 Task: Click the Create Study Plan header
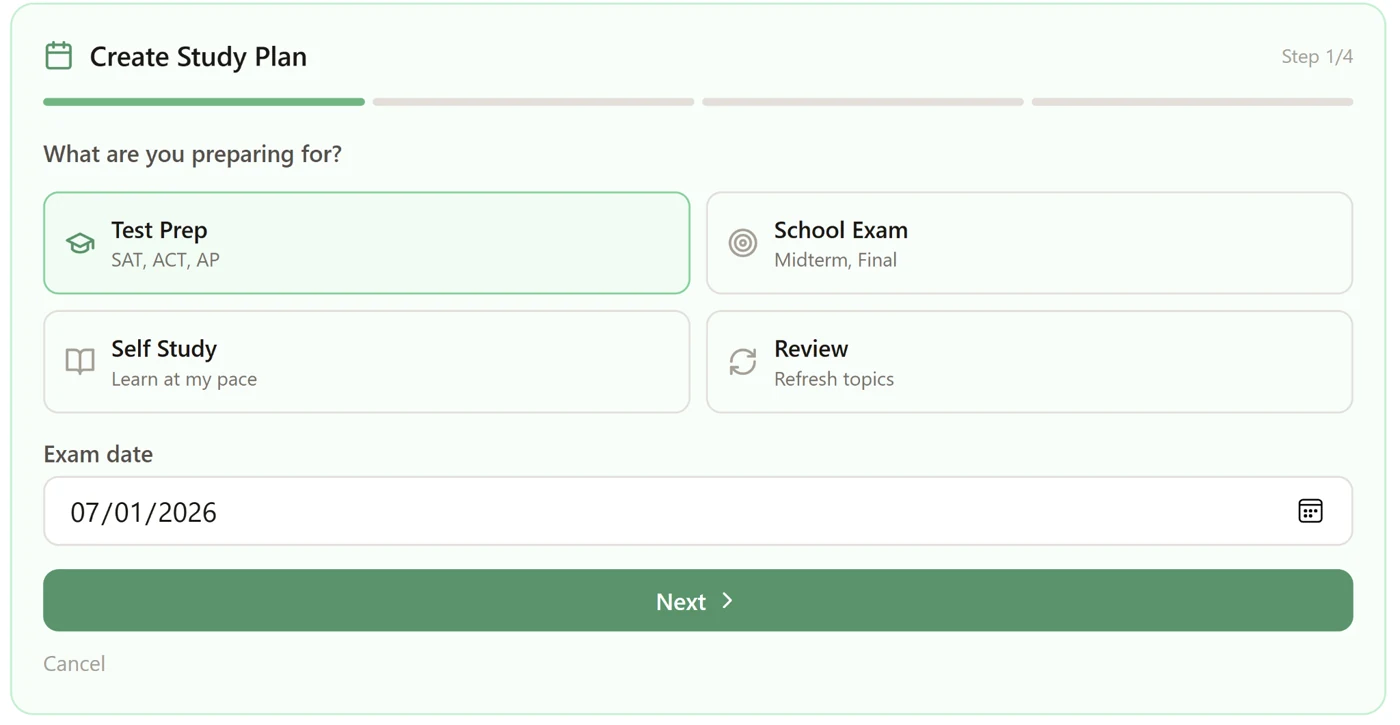point(198,56)
